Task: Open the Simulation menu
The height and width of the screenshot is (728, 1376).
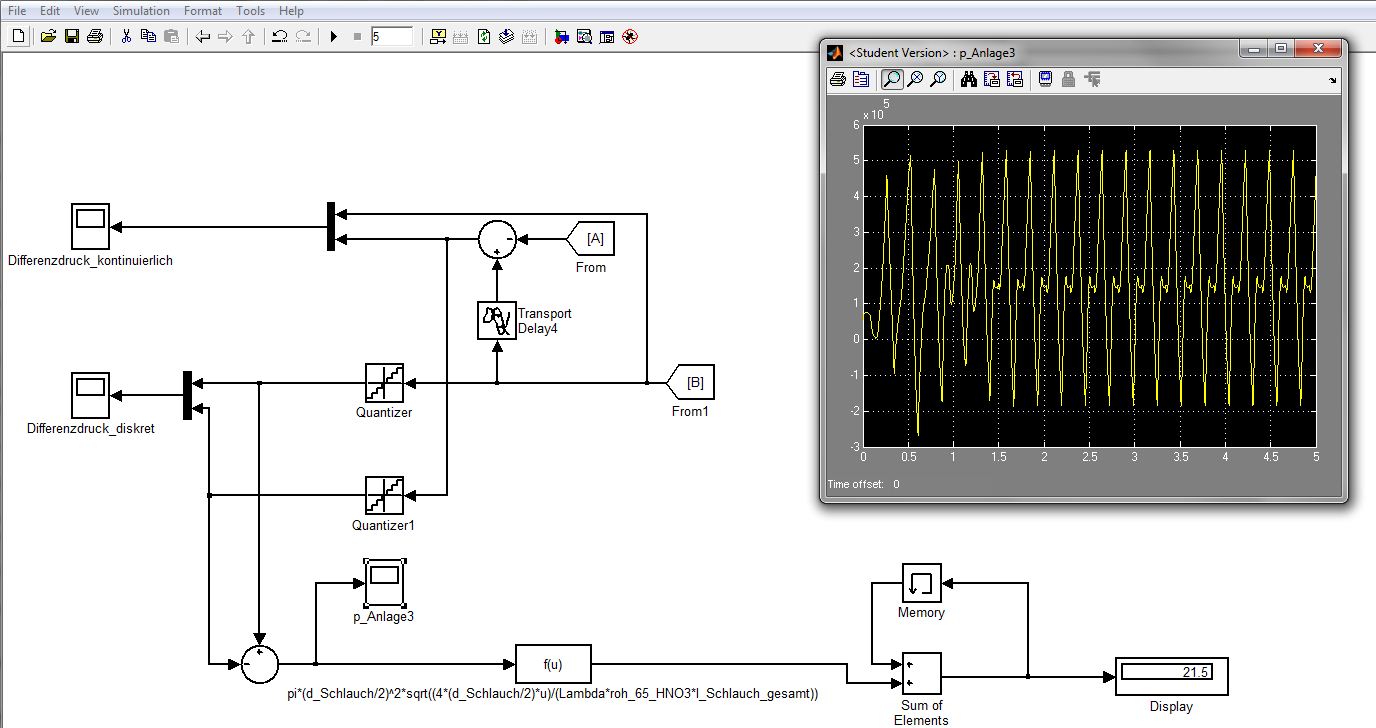Action: 141,11
